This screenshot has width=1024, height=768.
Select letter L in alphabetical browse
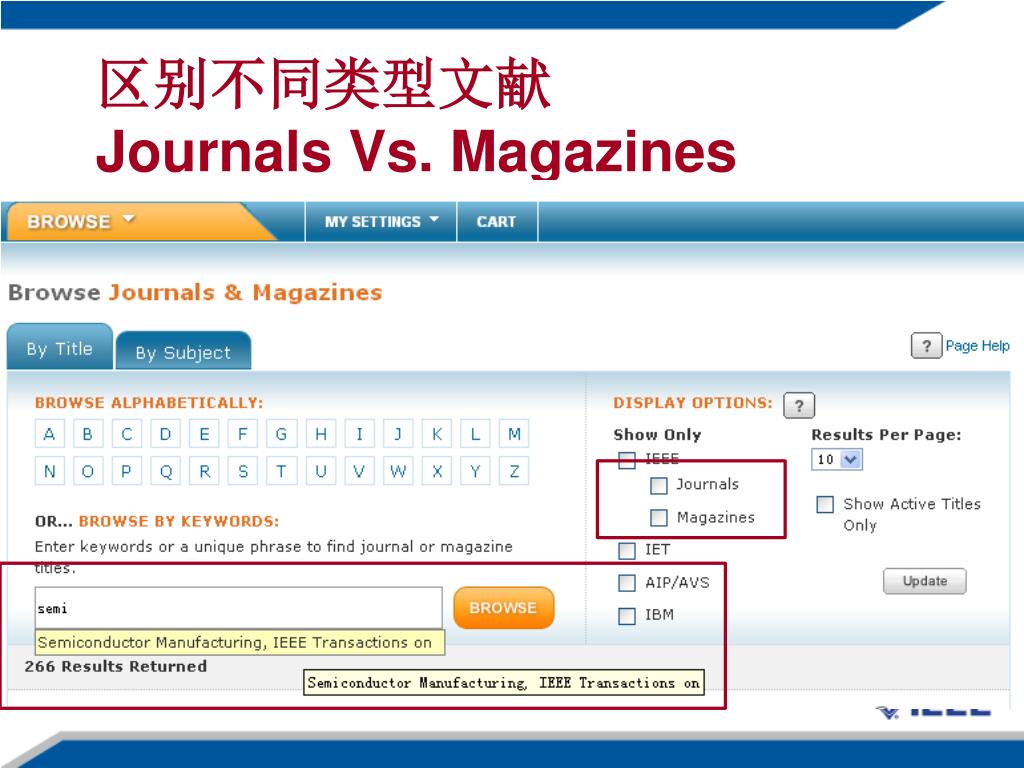tap(475, 434)
